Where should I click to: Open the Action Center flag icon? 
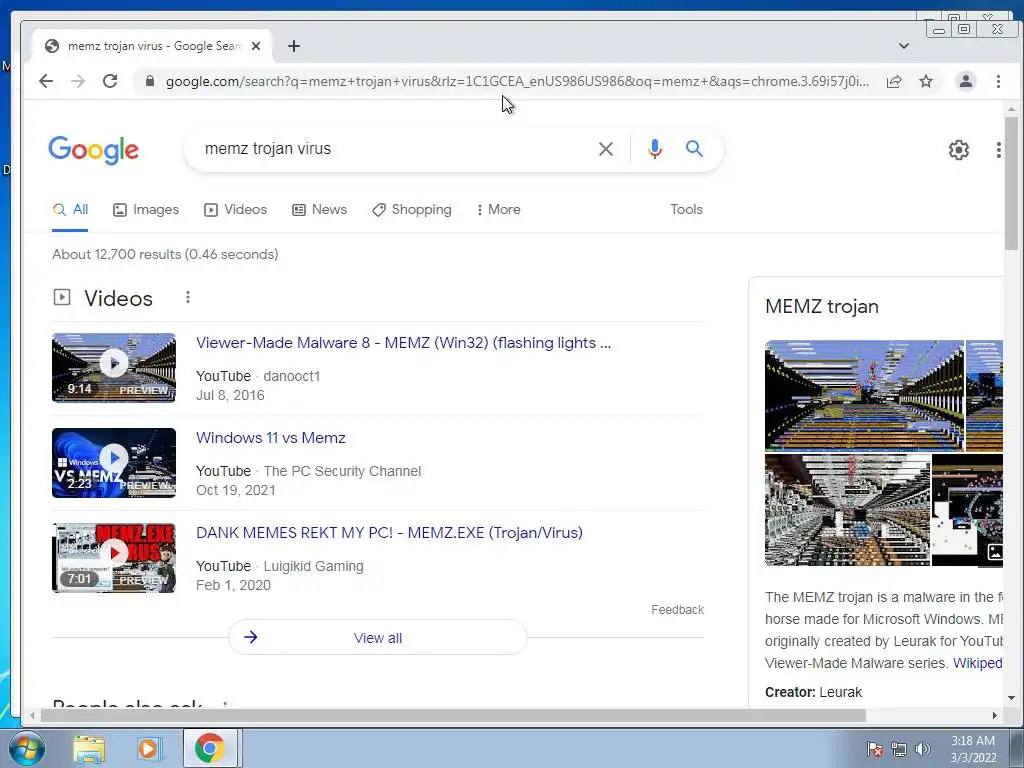(x=875, y=749)
